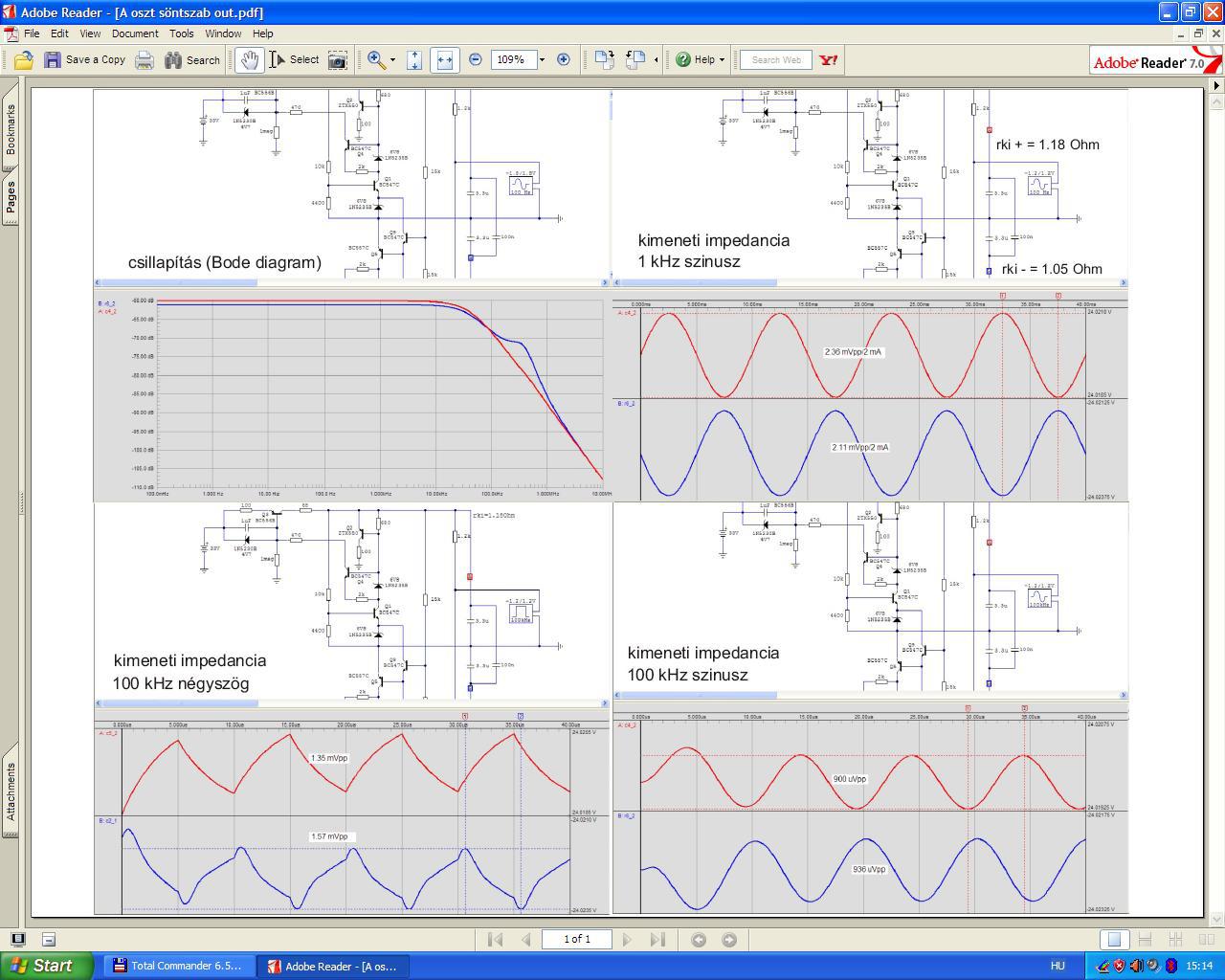Click the Zoom In plus button

(x=564, y=59)
